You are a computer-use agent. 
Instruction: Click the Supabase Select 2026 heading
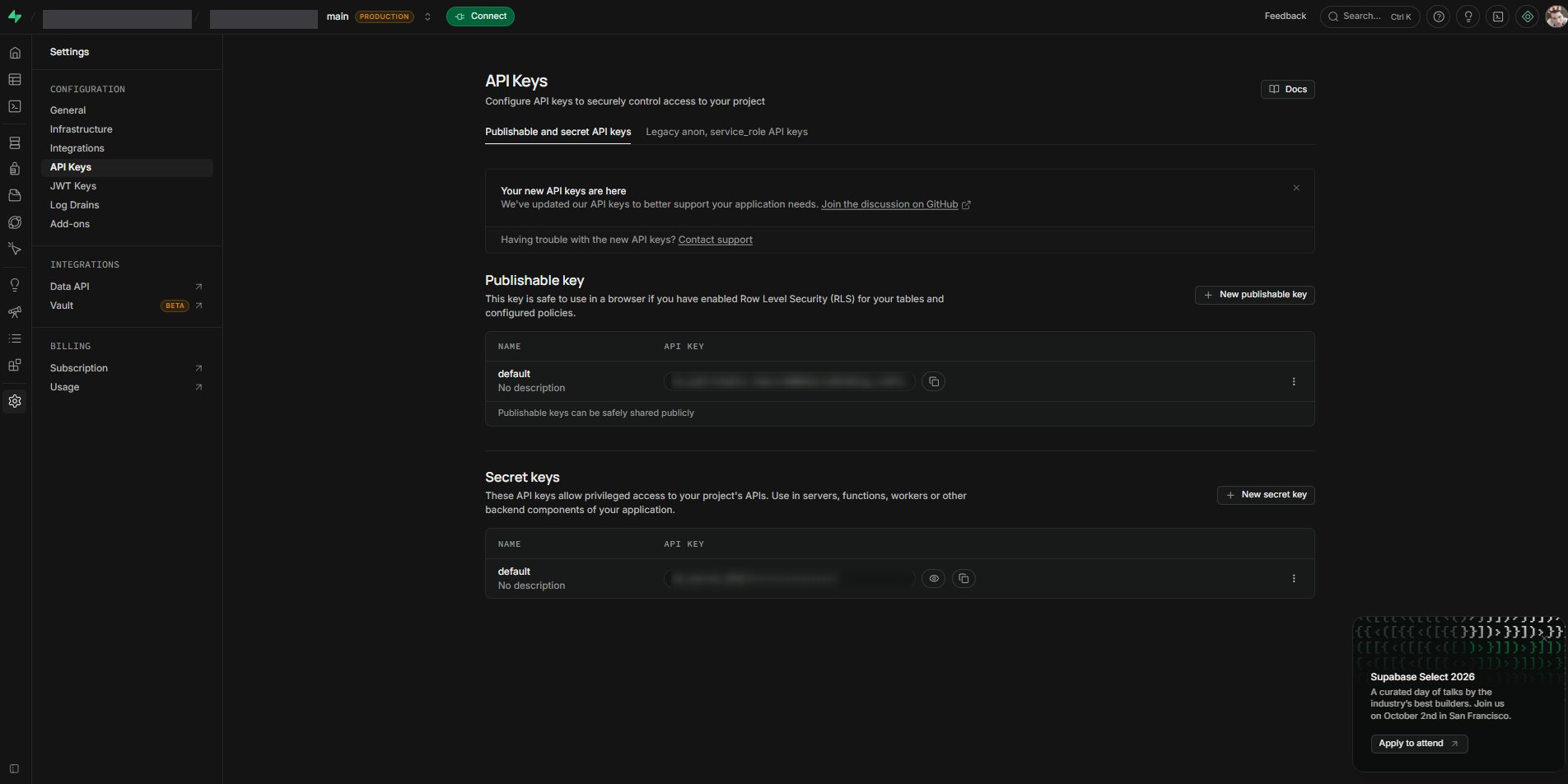1422,677
